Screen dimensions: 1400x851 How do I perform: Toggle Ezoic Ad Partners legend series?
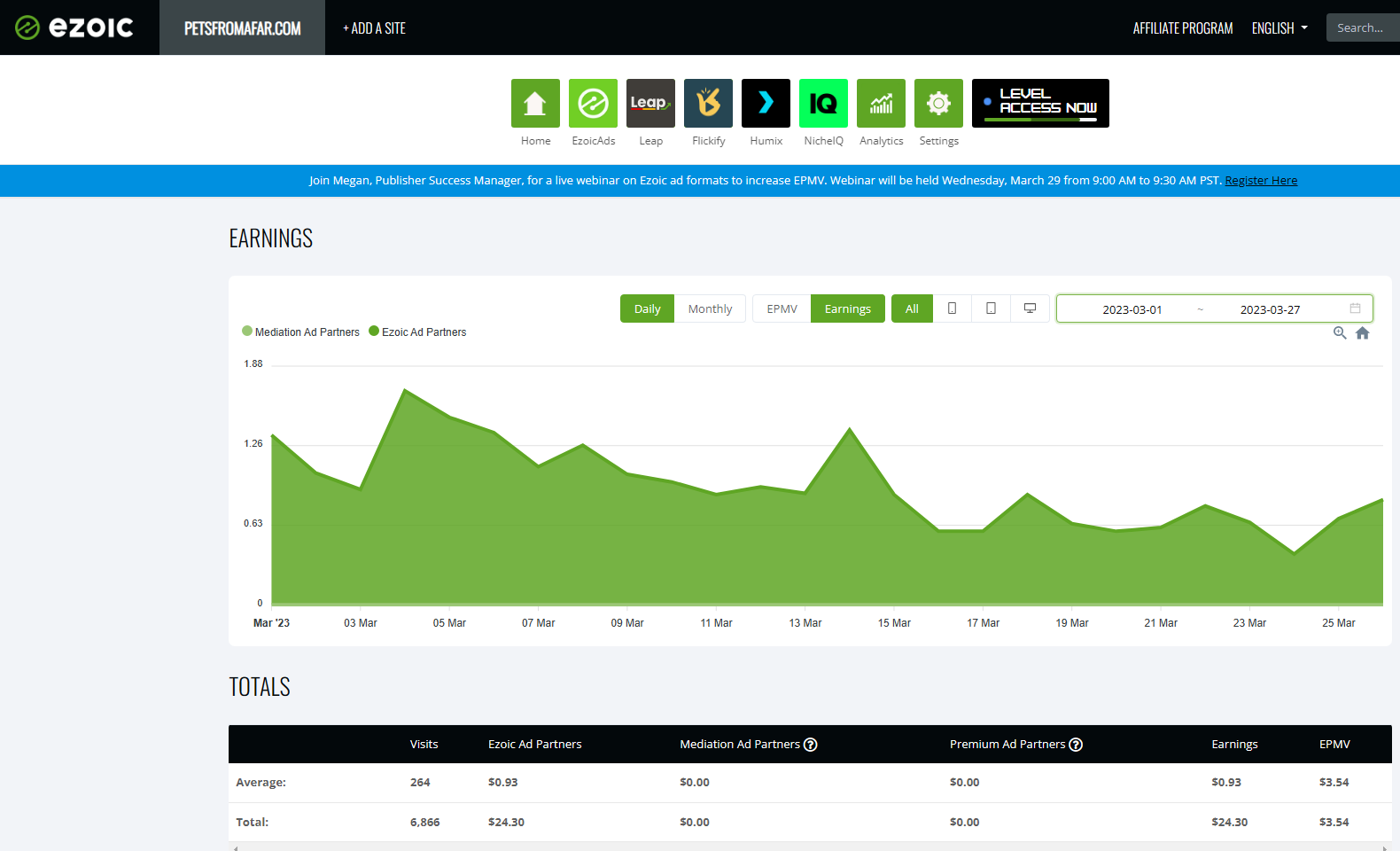[x=417, y=332]
